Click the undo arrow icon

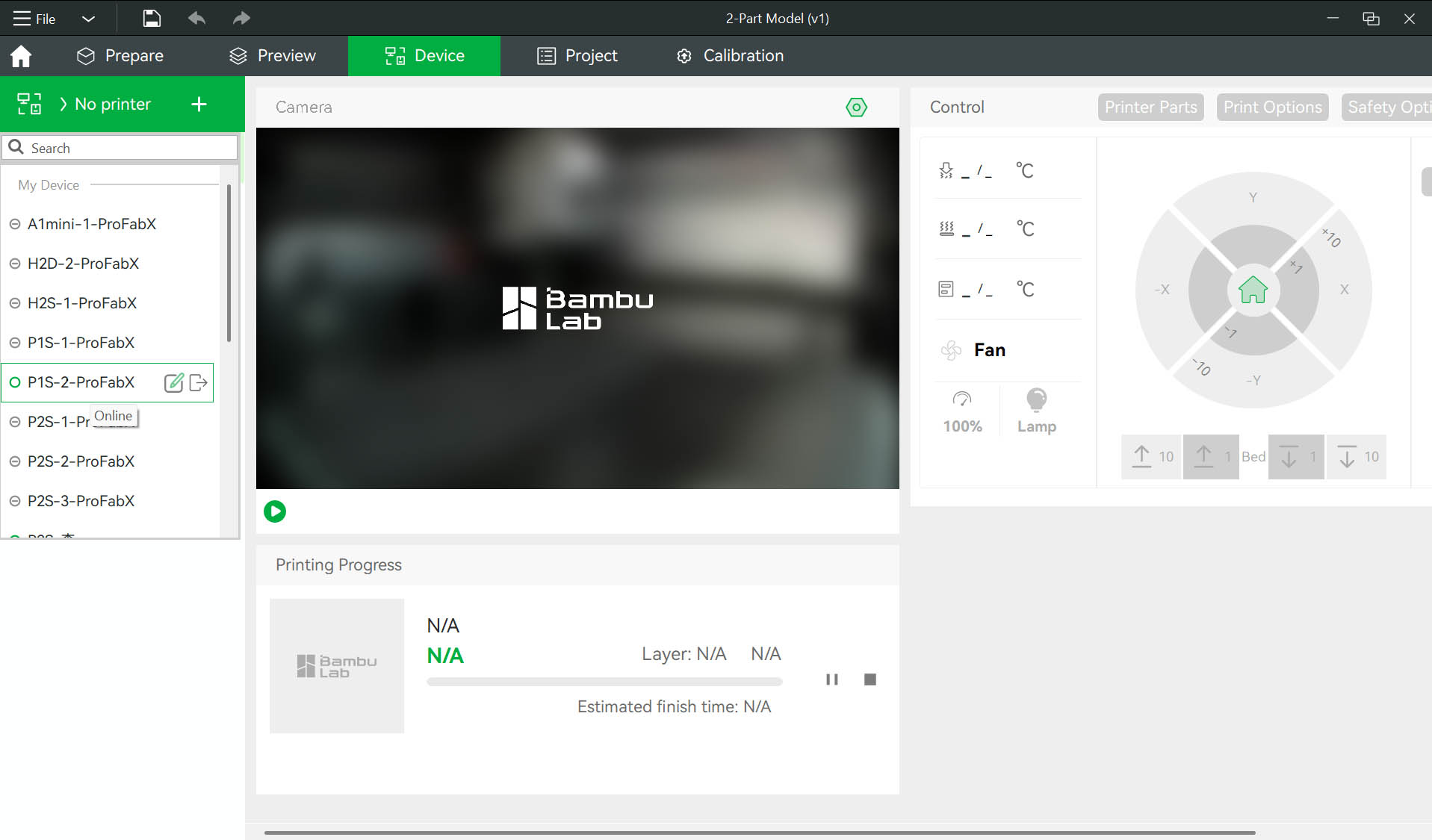coord(196,18)
